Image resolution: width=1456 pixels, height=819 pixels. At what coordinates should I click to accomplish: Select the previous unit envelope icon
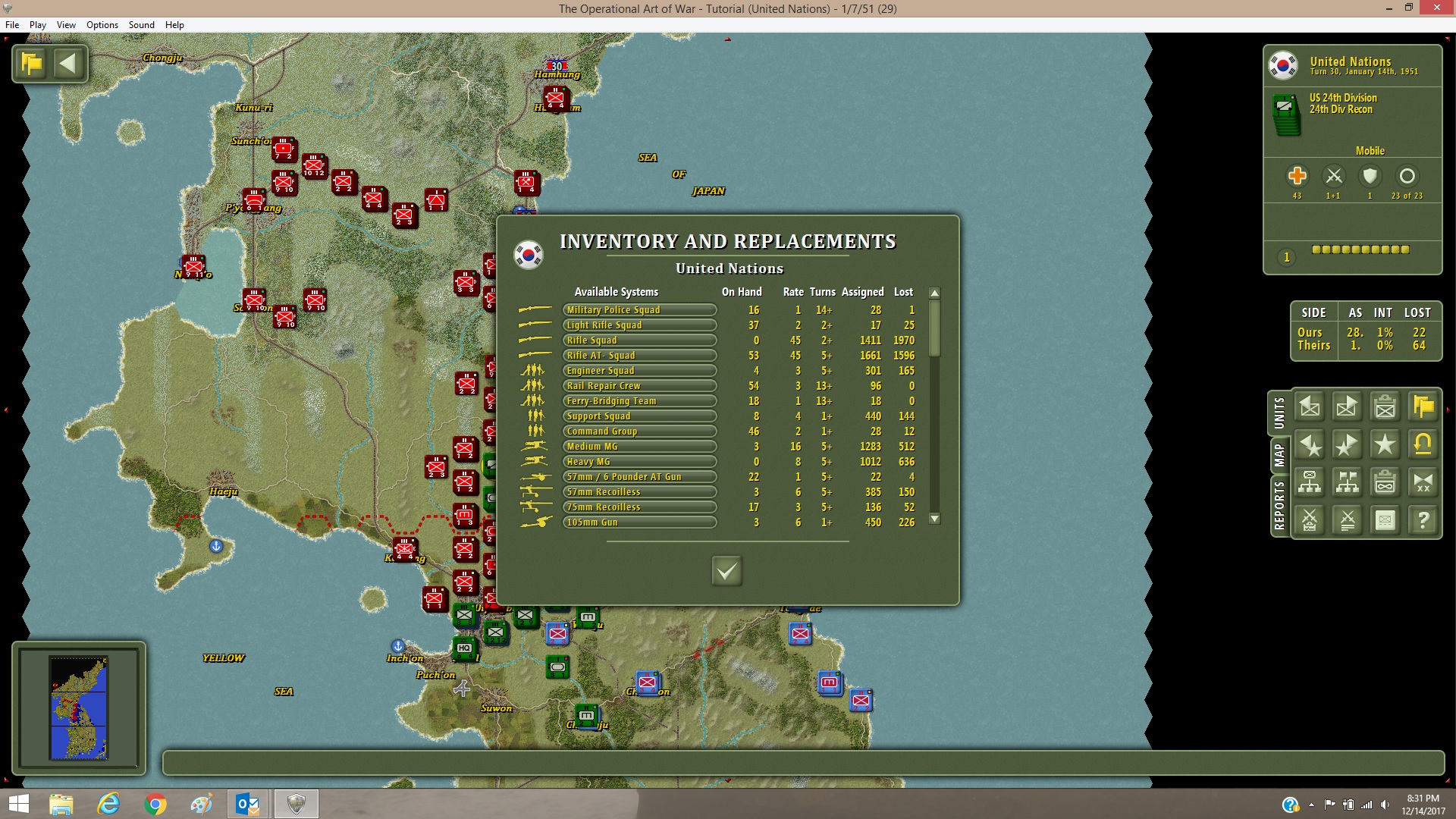click(x=1310, y=407)
